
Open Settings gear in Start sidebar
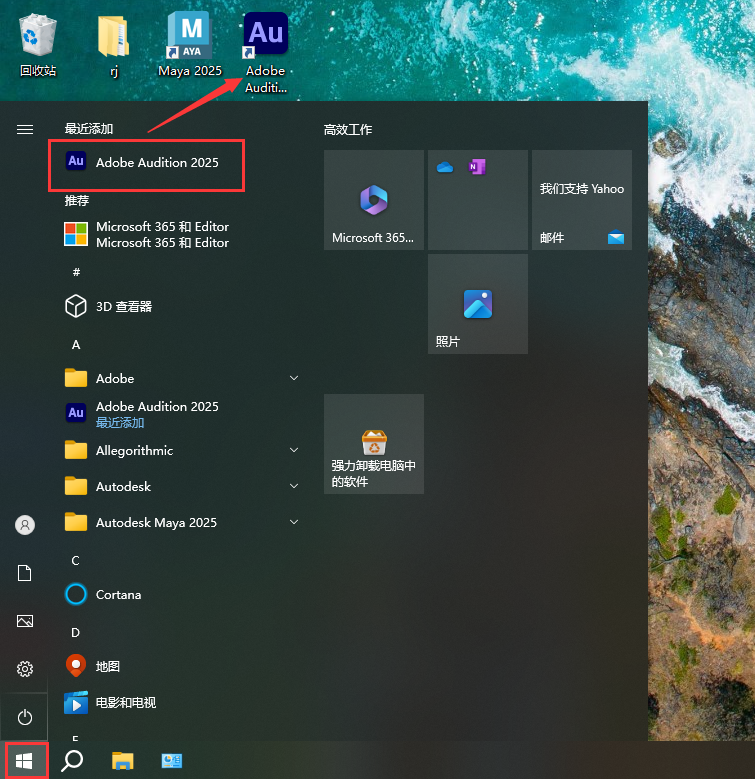coord(25,669)
